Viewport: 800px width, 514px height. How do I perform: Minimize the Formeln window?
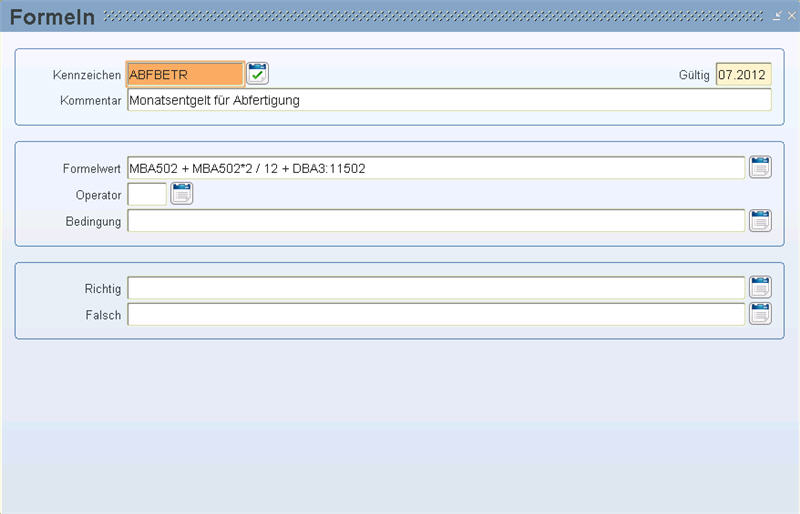(x=777, y=16)
